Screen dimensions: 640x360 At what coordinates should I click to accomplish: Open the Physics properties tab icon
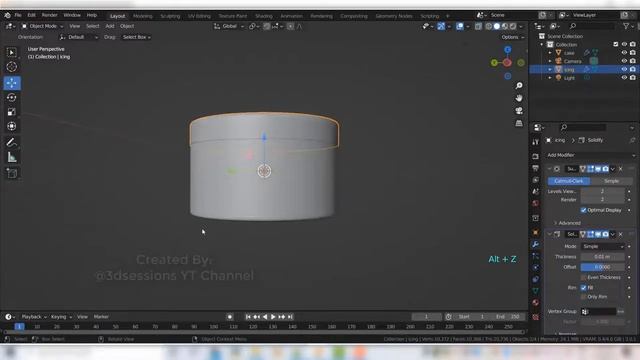coord(535,268)
